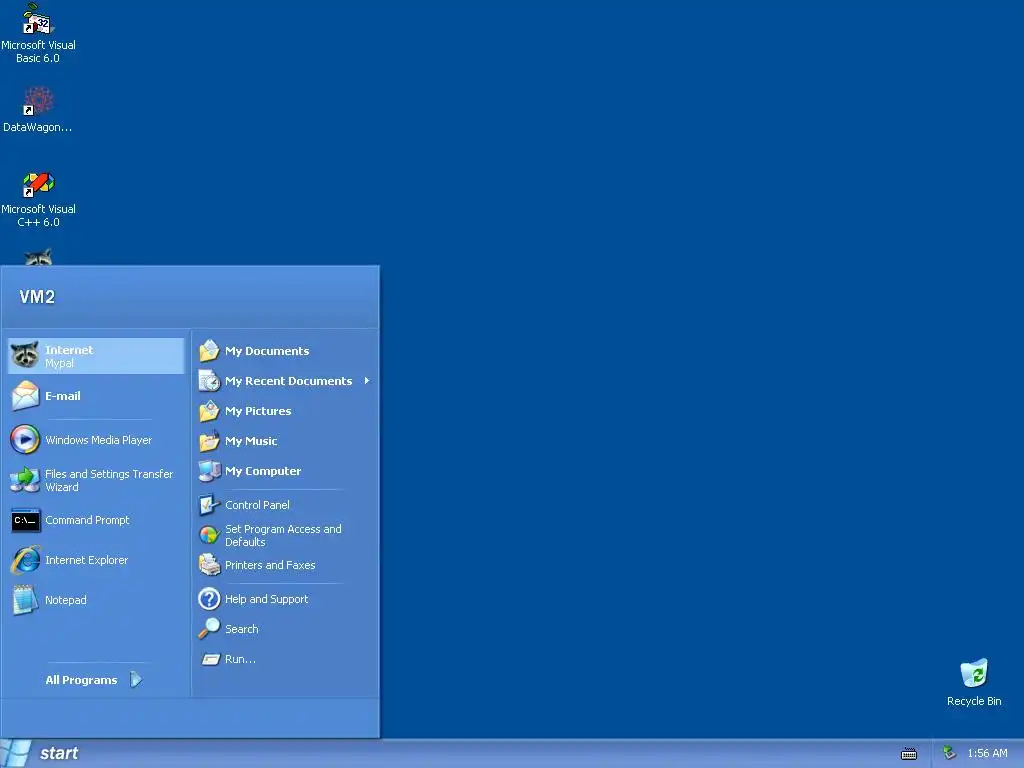Click the My Documents folder icon
Screen dimensions: 1024x768
pos(209,351)
